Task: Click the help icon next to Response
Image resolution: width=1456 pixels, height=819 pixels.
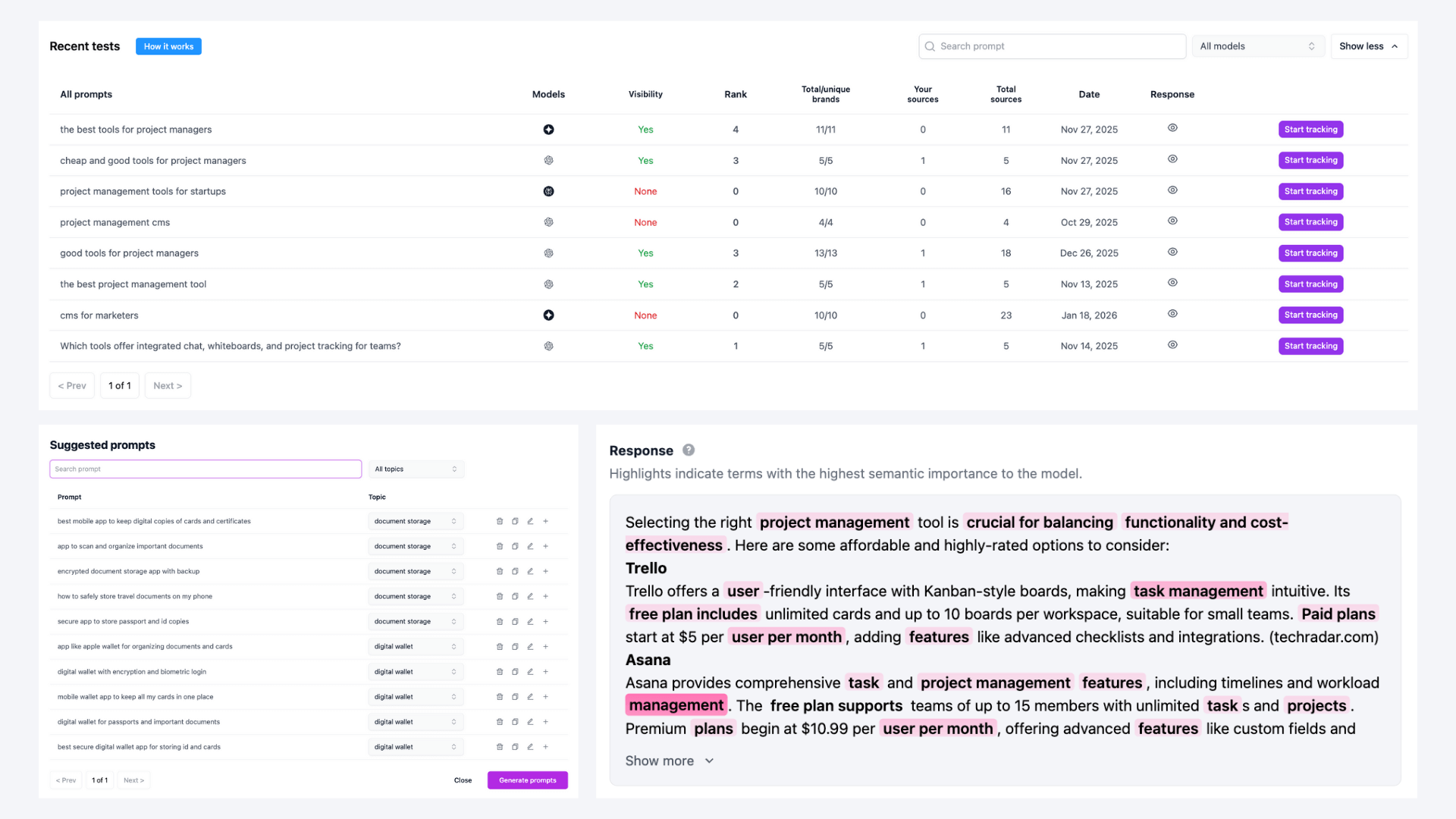Action: pyautogui.click(x=689, y=450)
